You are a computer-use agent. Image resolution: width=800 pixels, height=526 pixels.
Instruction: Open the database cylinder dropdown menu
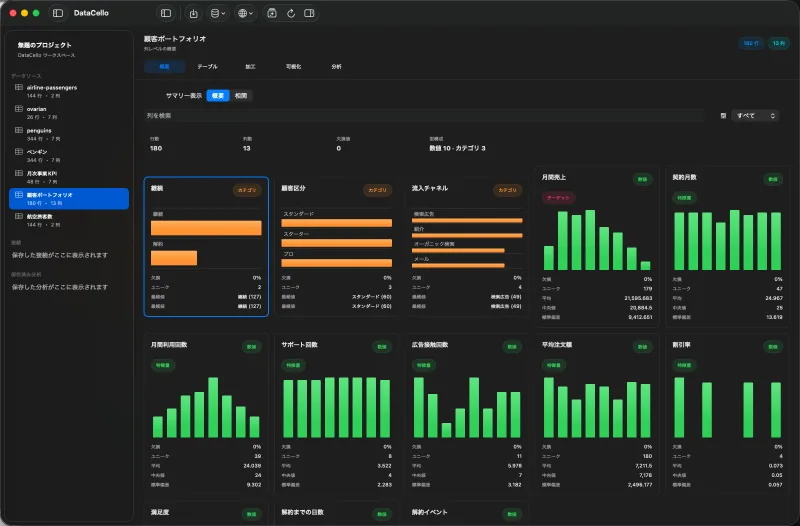[x=218, y=13]
